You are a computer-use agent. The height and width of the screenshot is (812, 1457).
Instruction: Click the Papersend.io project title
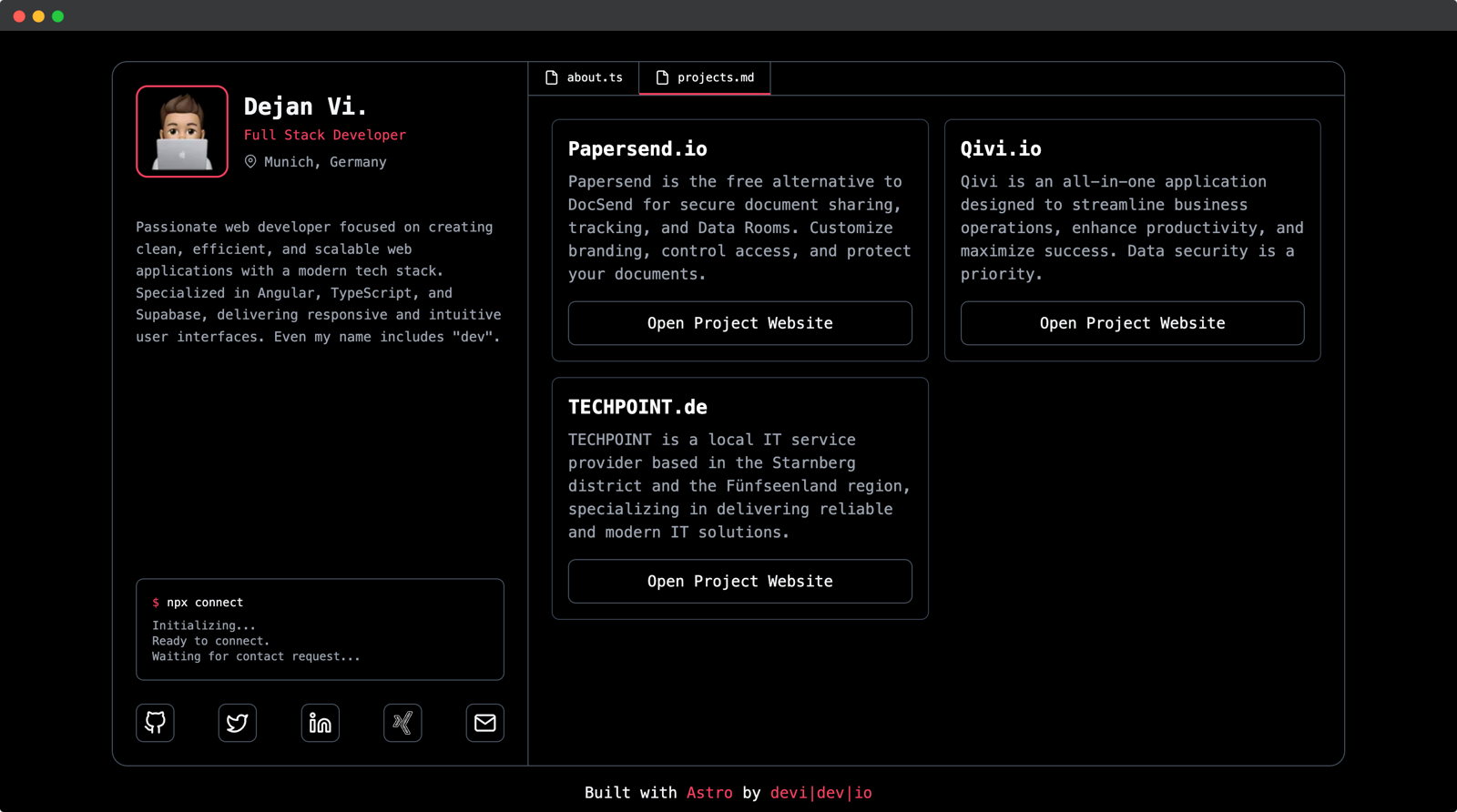point(637,148)
